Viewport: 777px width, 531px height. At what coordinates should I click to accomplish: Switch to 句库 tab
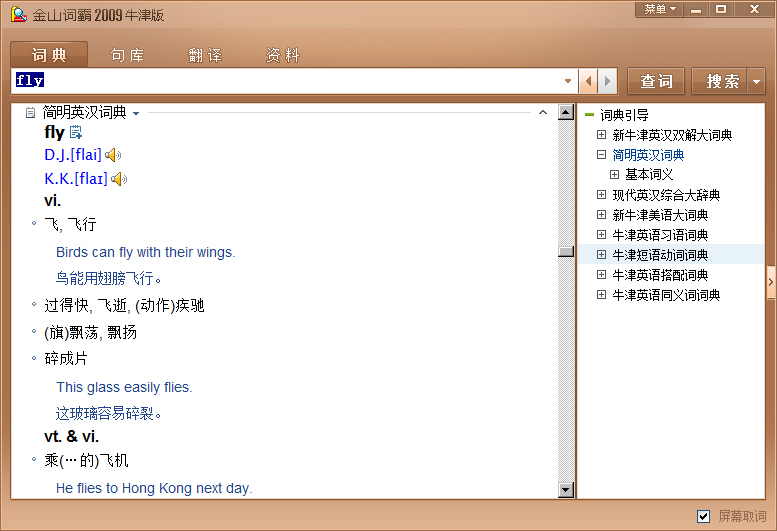click(127, 55)
